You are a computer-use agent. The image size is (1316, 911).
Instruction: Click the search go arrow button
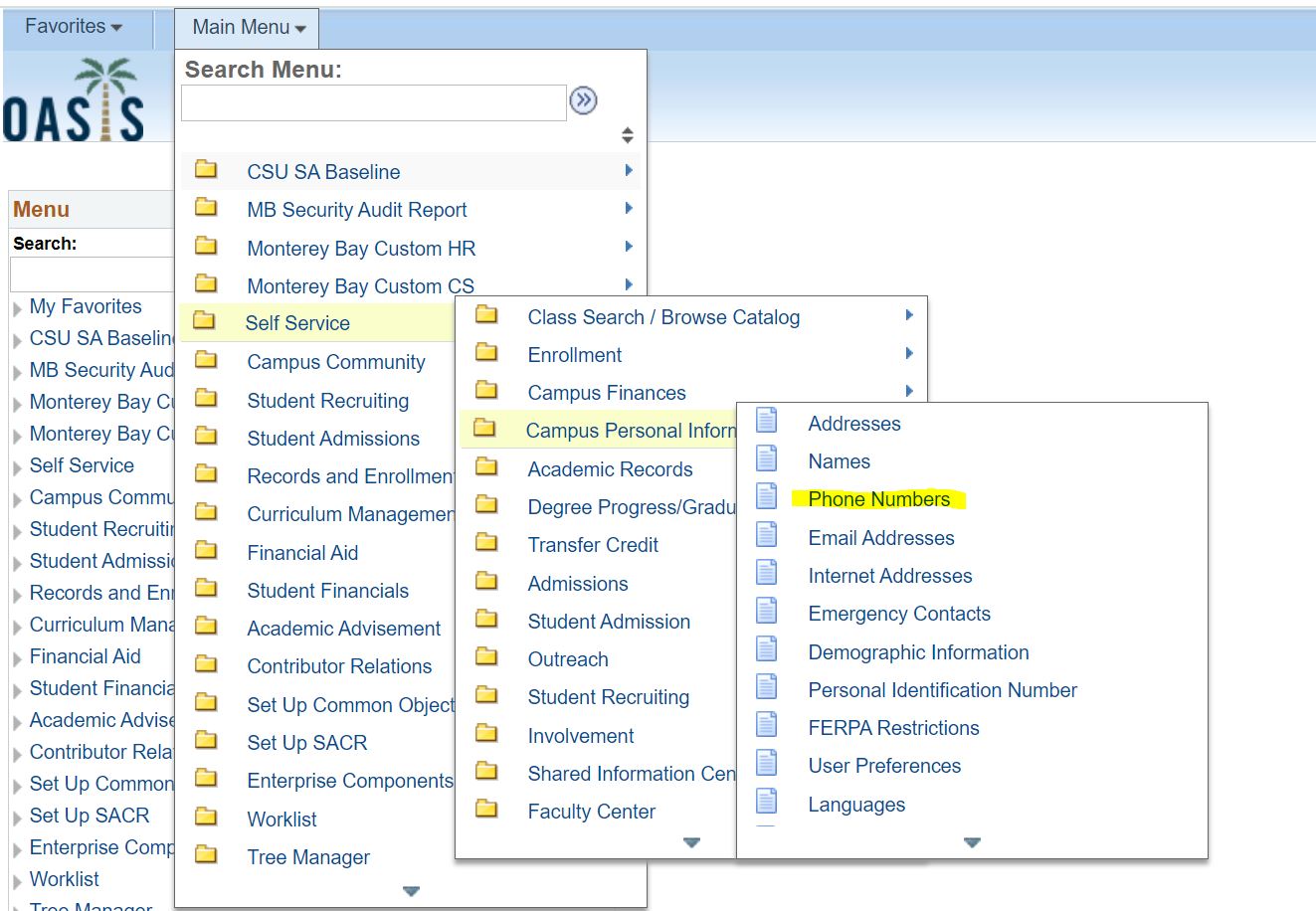(583, 100)
